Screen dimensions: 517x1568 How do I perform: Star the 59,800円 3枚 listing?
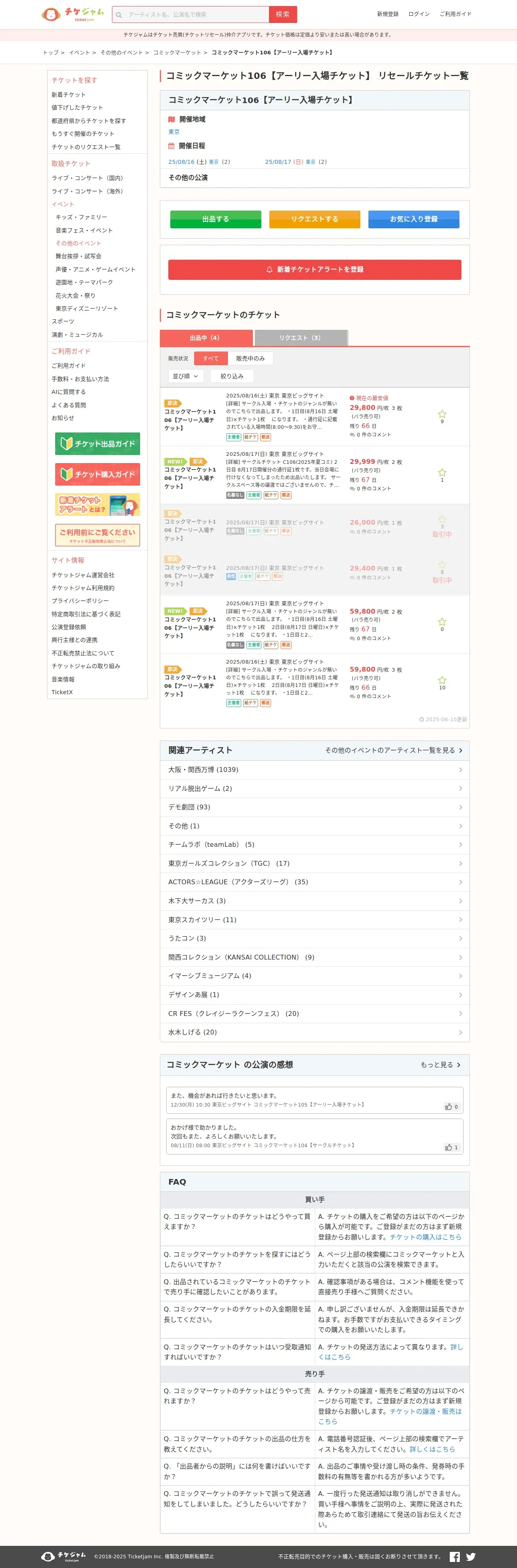tap(442, 680)
